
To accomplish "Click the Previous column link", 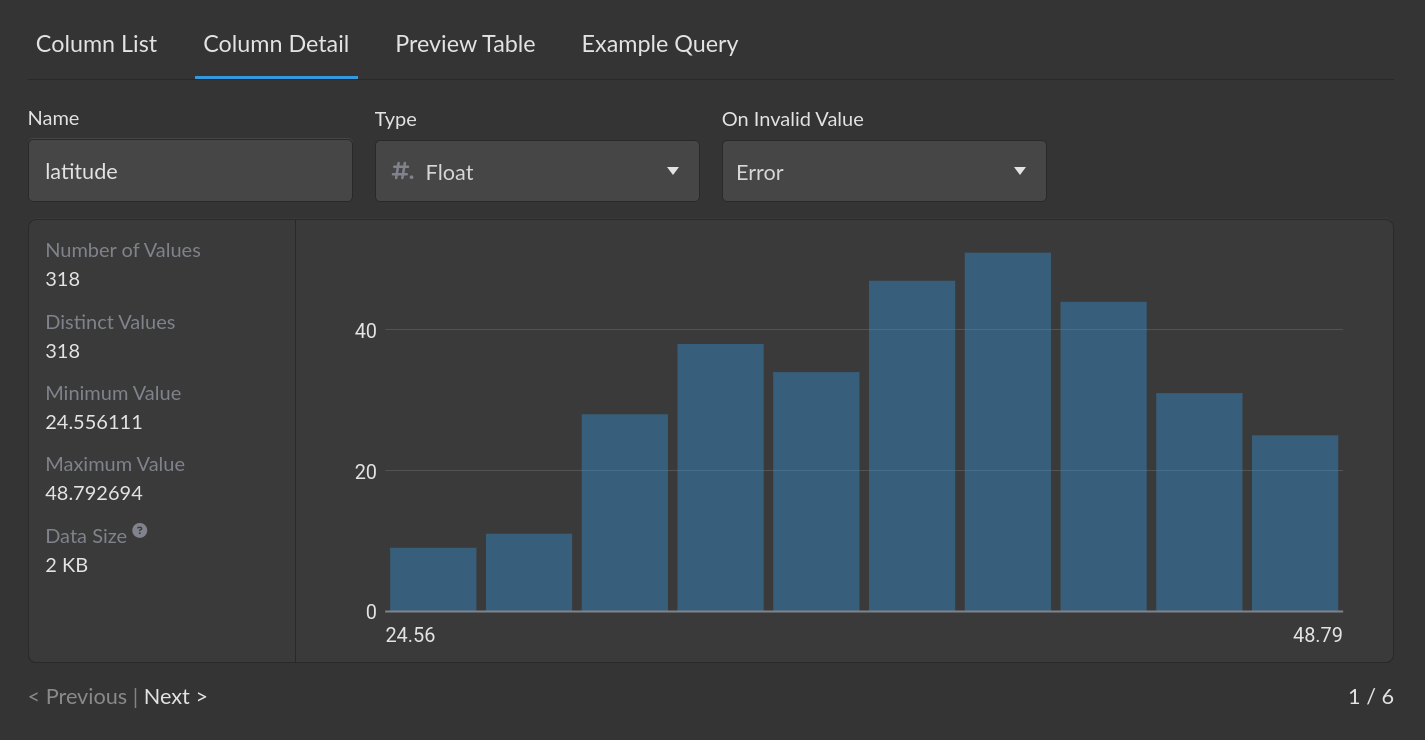I will click(78, 697).
